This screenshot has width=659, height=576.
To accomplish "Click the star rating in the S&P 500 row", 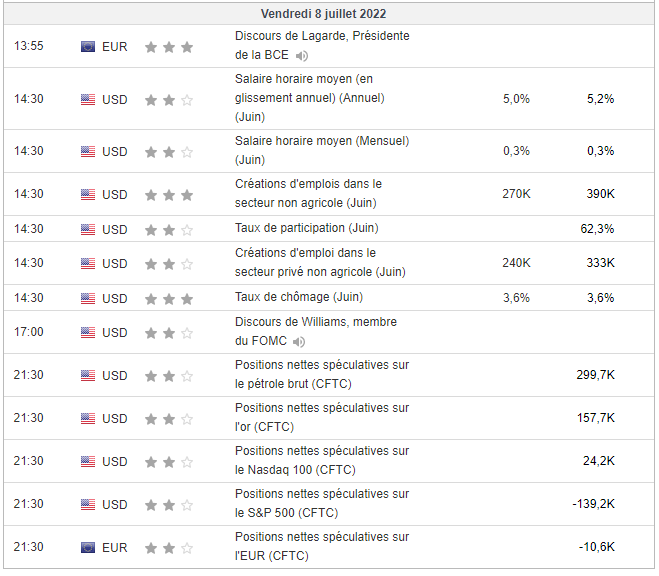I will click(x=168, y=505).
